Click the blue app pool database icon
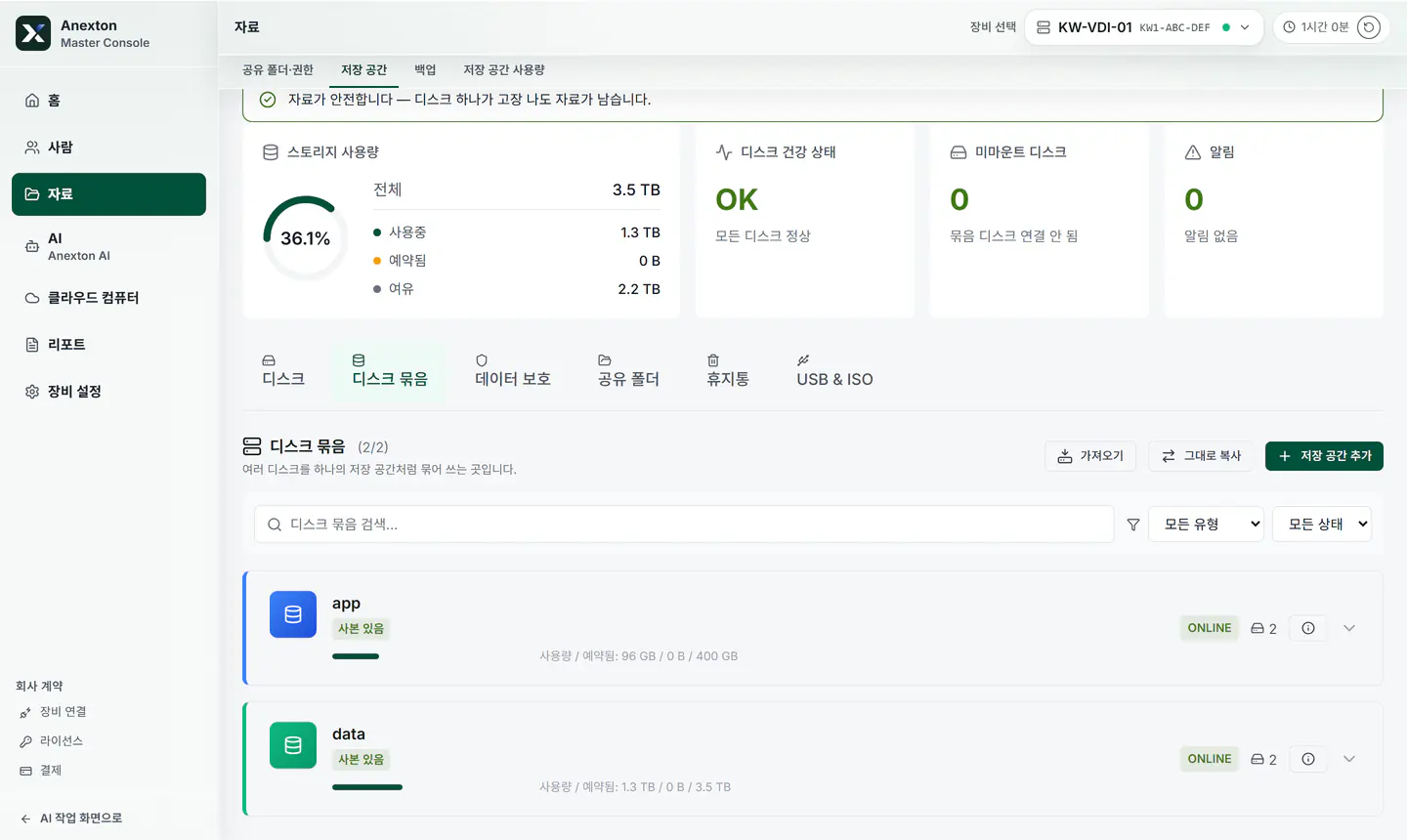 293,614
